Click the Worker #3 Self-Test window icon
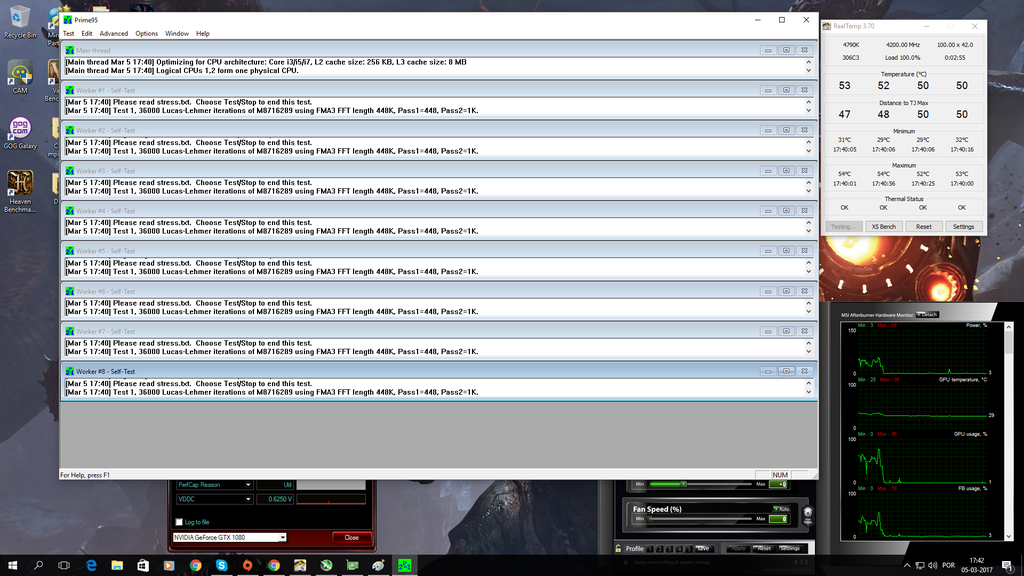 pyautogui.click(x=70, y=170)
